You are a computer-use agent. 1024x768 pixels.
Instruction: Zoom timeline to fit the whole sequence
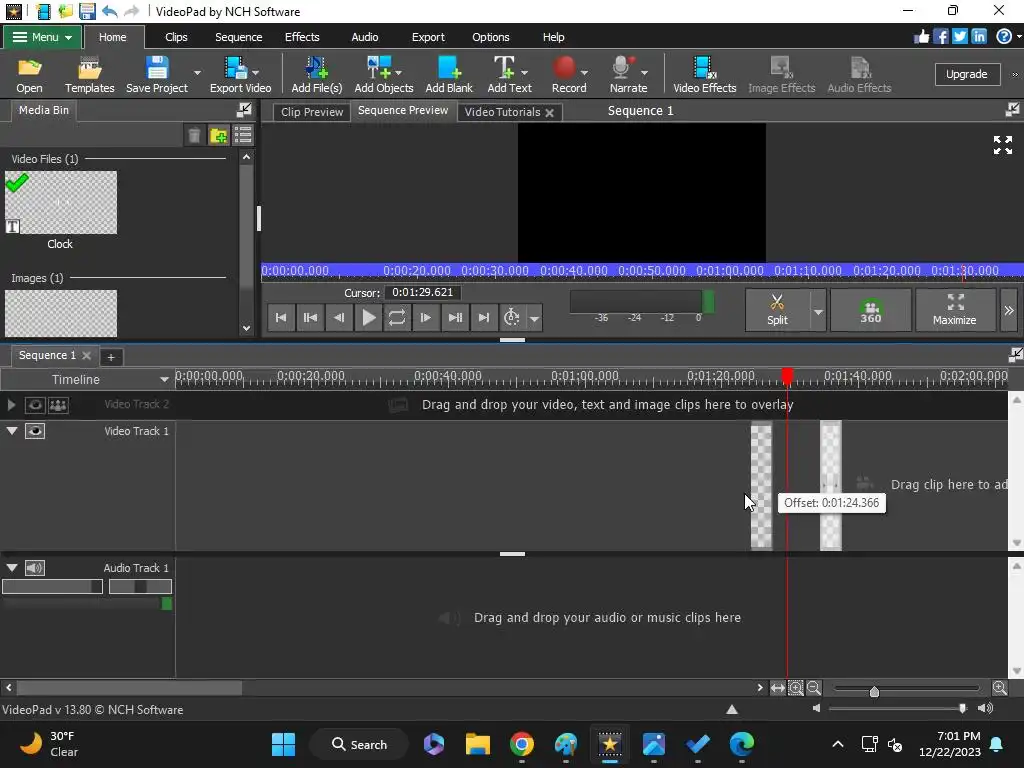[x=778, y=688]
